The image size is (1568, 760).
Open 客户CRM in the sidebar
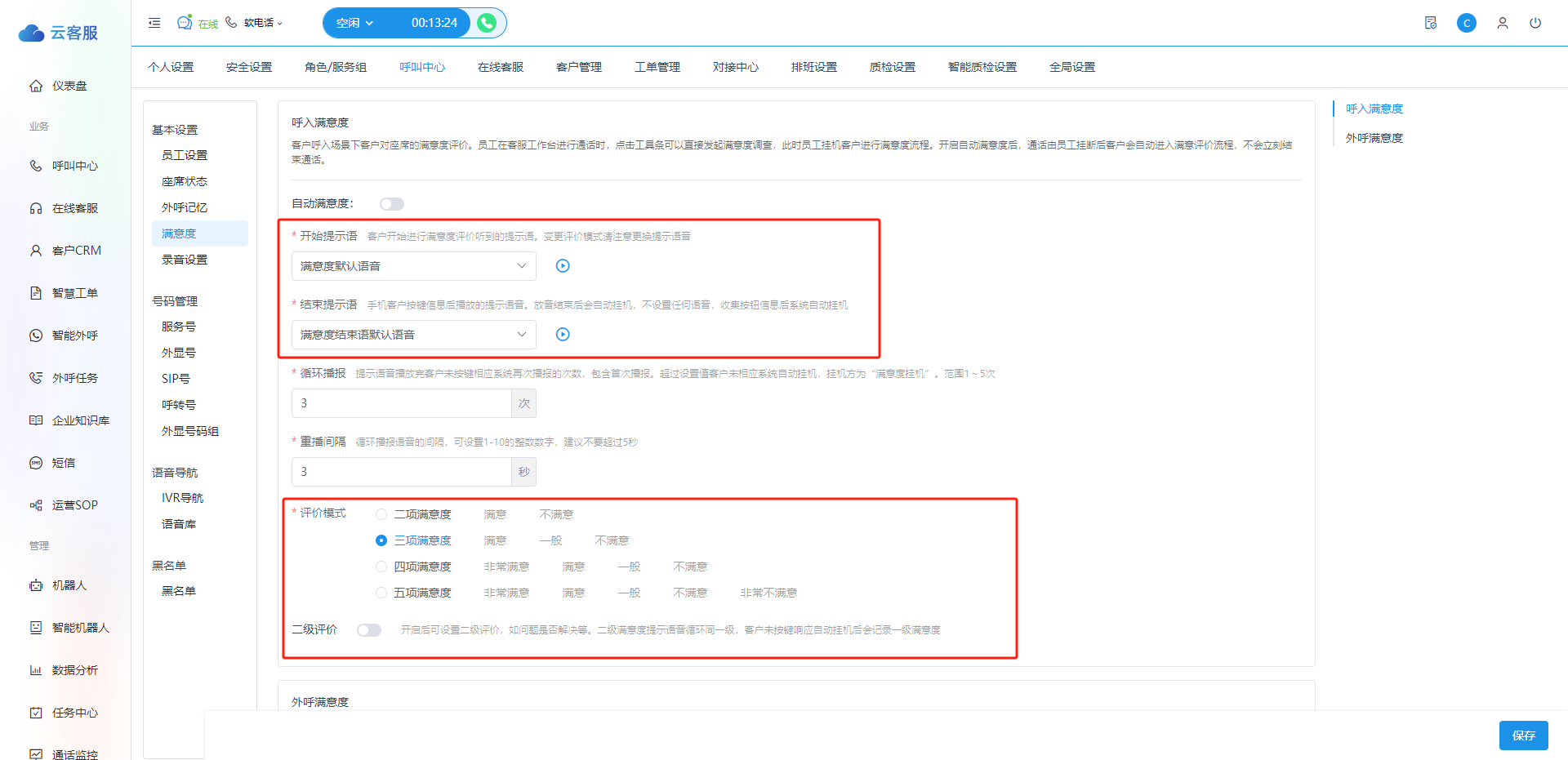click(x=65, y=251)
